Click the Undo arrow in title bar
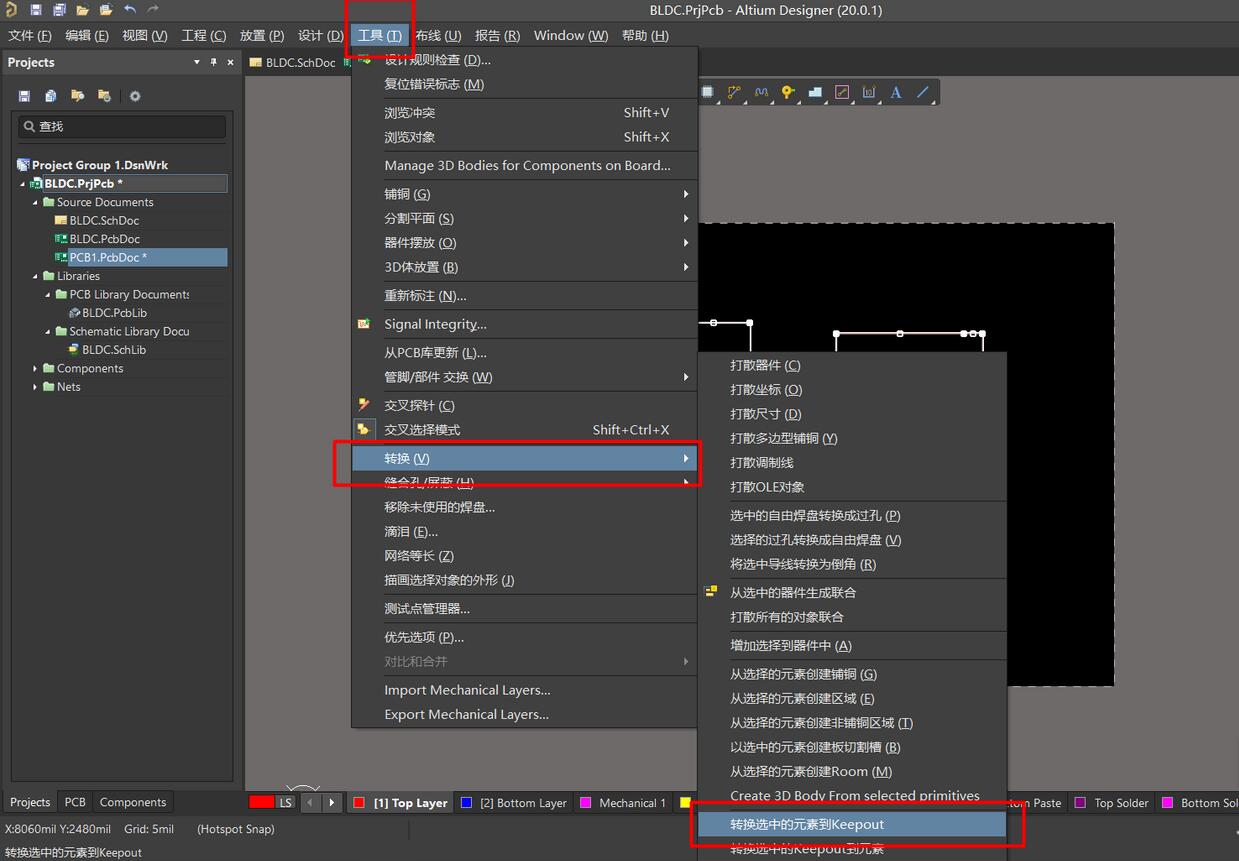The image size is (1239, 861). tap(130, 10)
